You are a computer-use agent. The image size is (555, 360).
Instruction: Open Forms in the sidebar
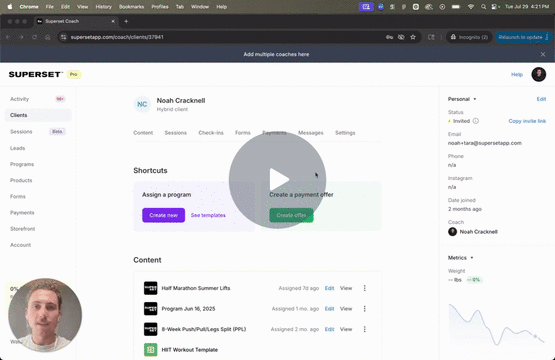[x=38, y=196]
